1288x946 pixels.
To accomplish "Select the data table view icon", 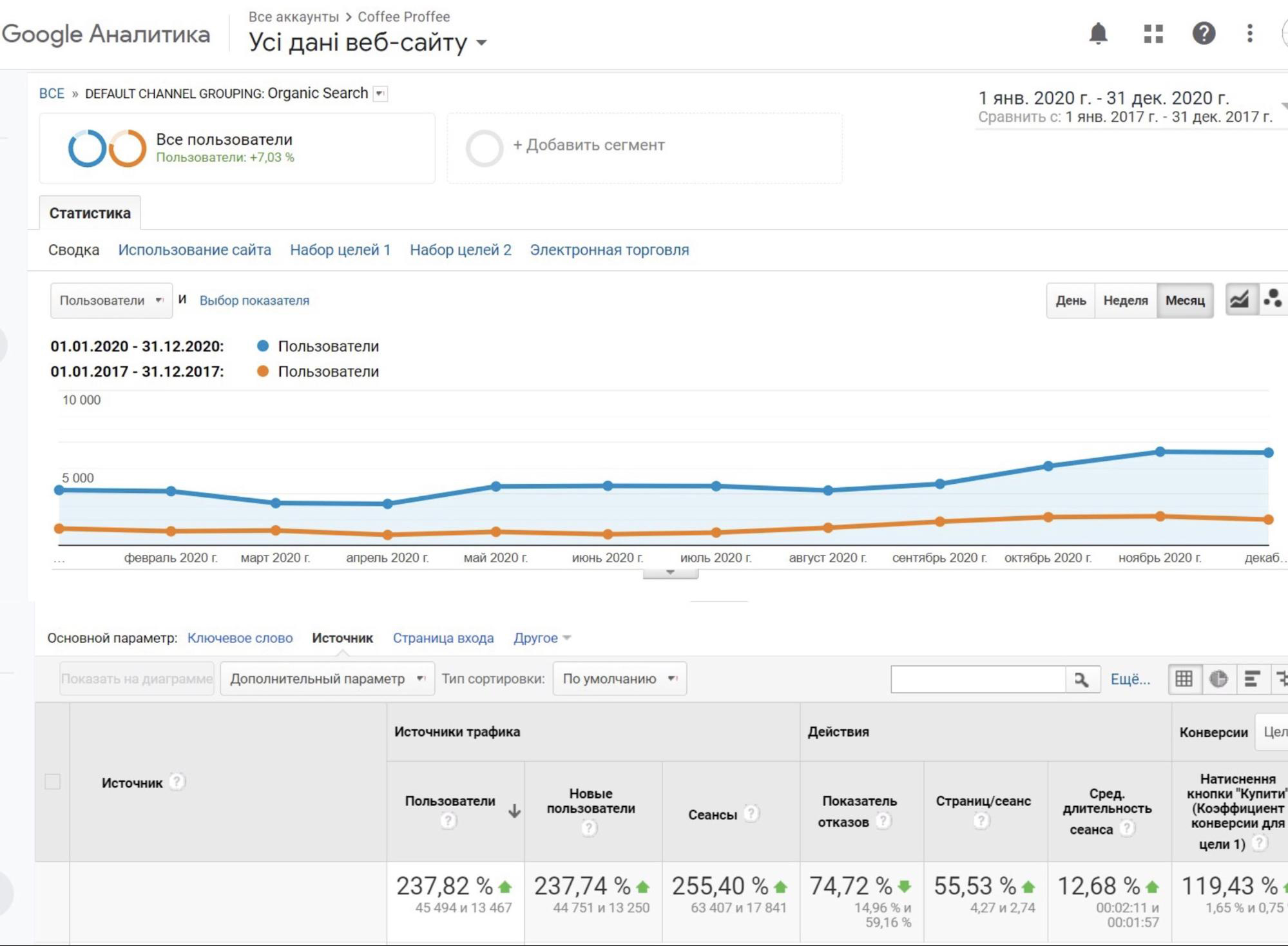I will click(x=1184, y=679).
